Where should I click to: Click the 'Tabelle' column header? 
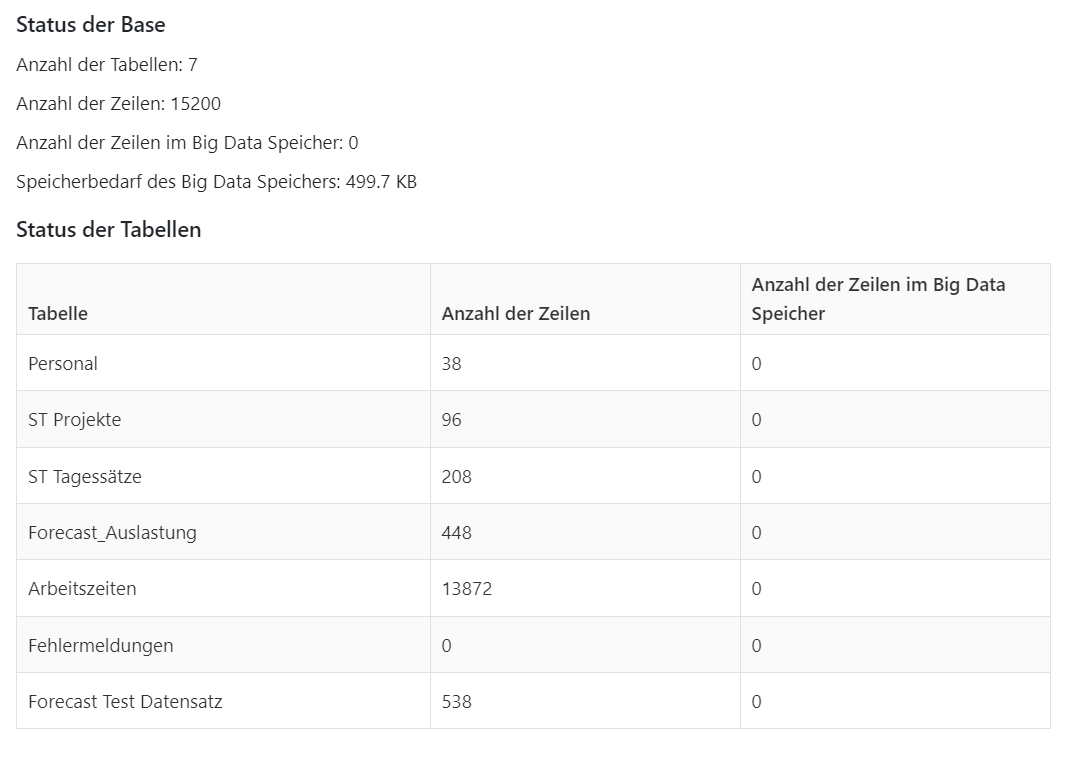click(58, 313)
